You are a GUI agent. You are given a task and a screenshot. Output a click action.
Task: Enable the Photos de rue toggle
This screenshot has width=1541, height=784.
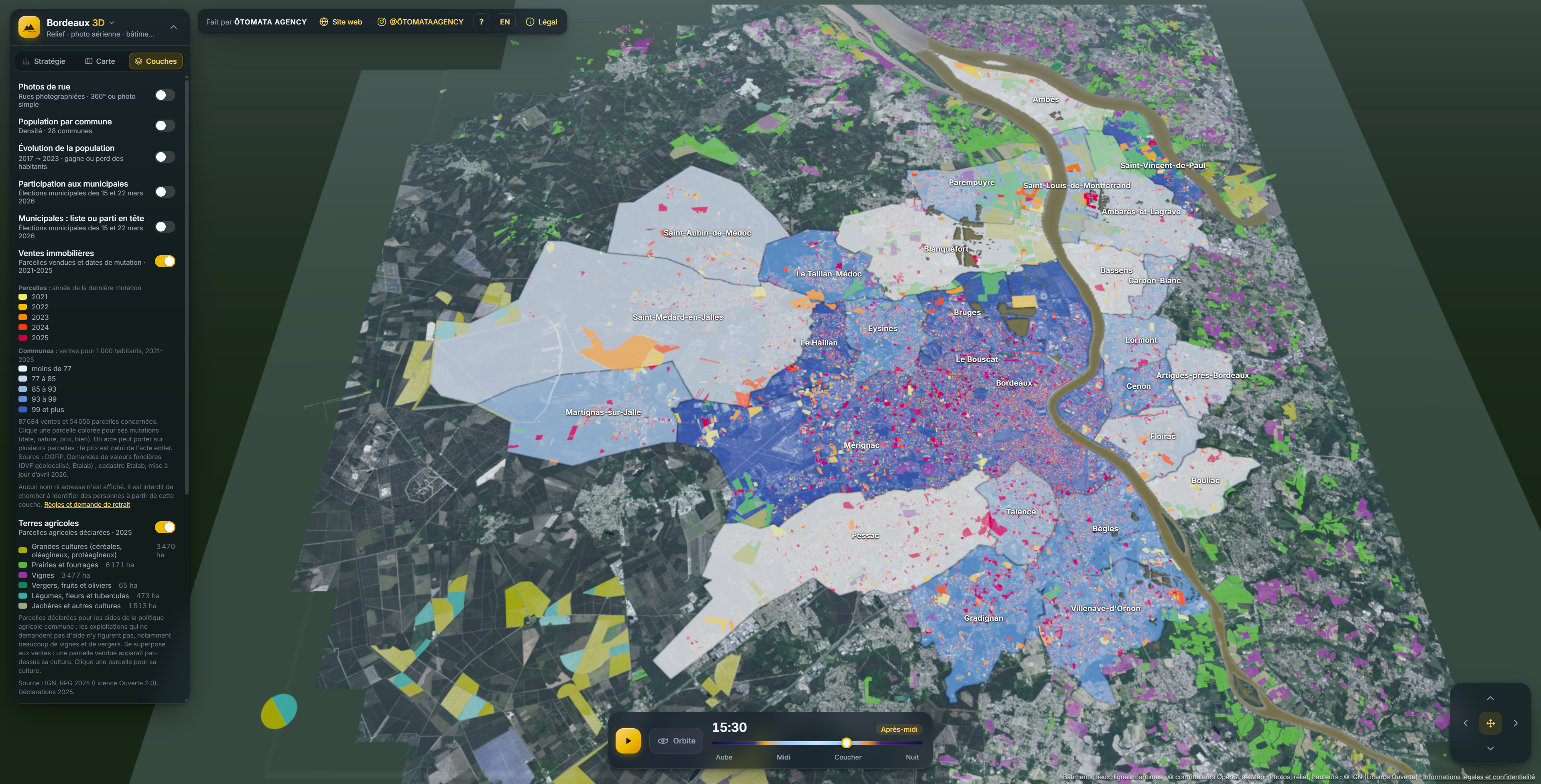click(165, 95)
